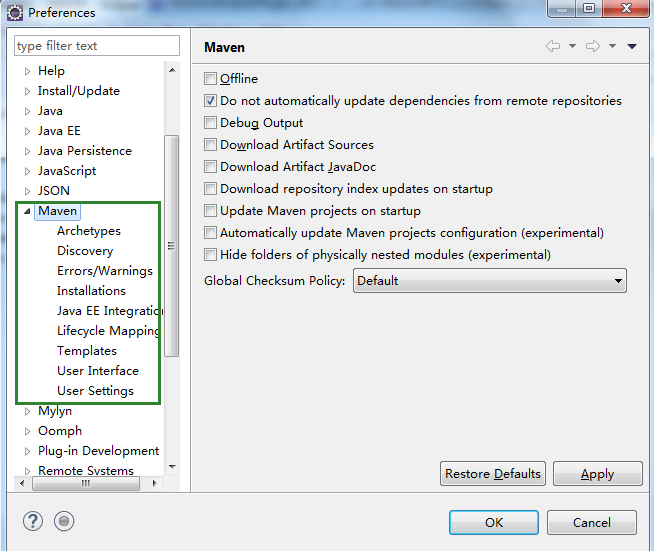
Task: Select Installations under Maven
Action: (91, 291)
